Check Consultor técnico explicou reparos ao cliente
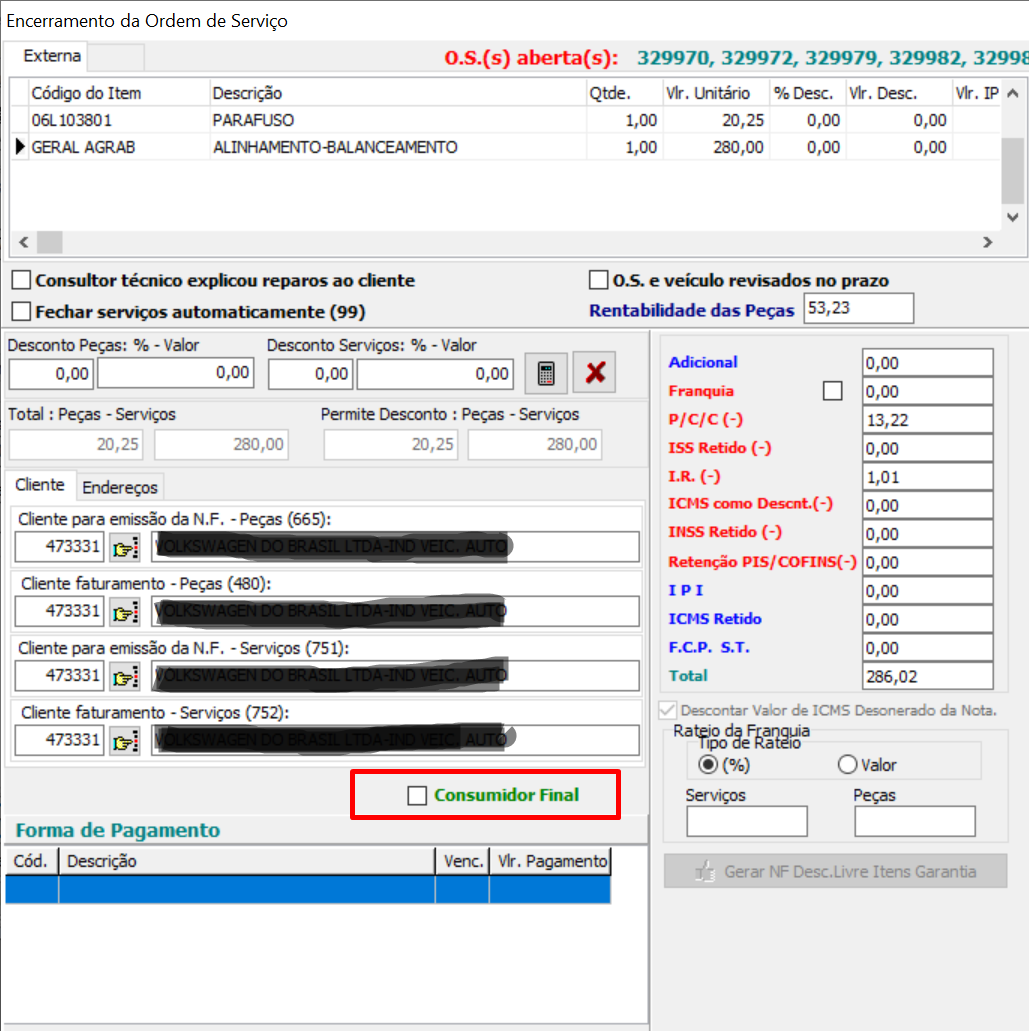The height and width of the screenshot is (1031, 1029). click(21, 280)
